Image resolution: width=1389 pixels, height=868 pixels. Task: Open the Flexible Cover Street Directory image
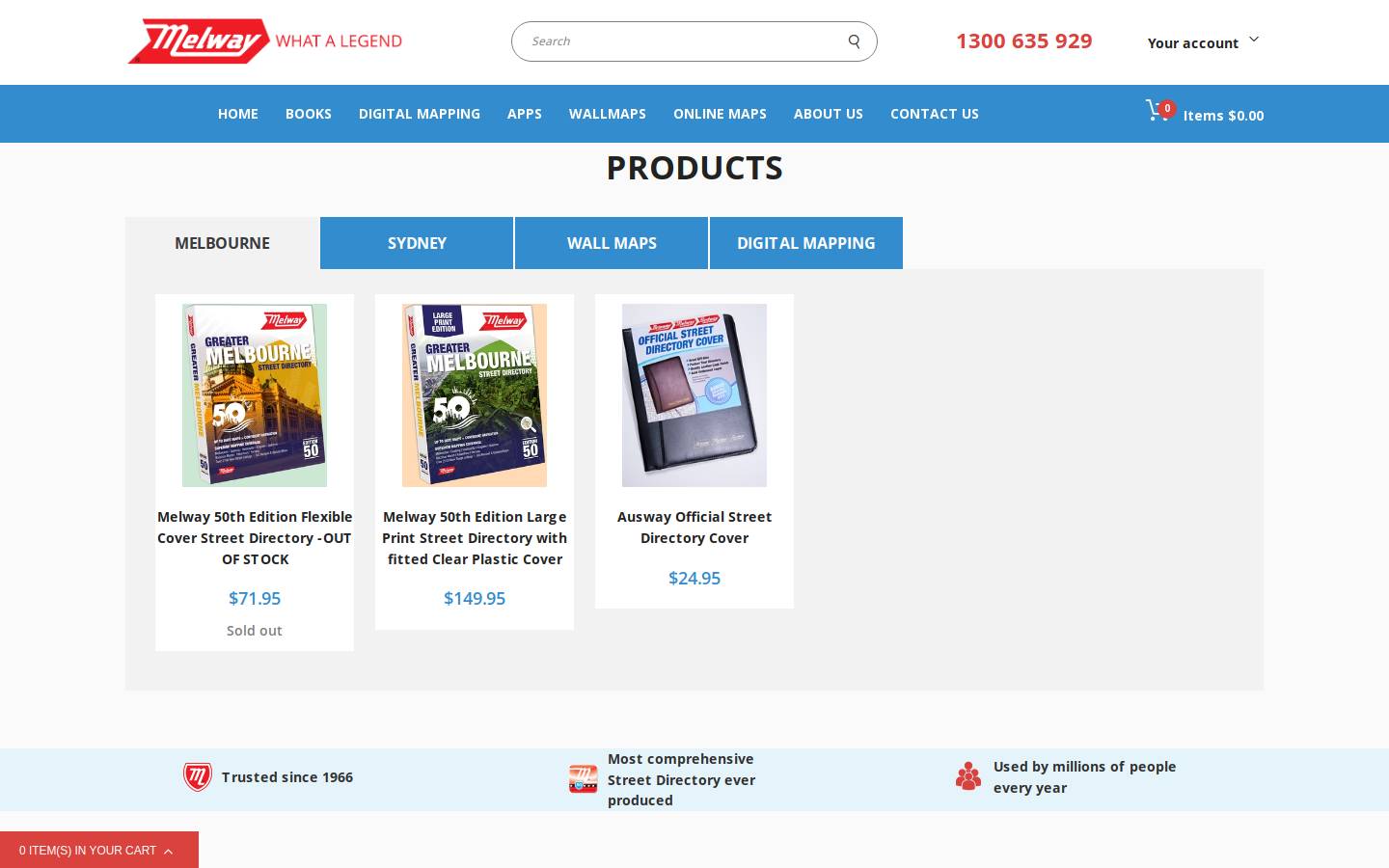pos(255,395)
